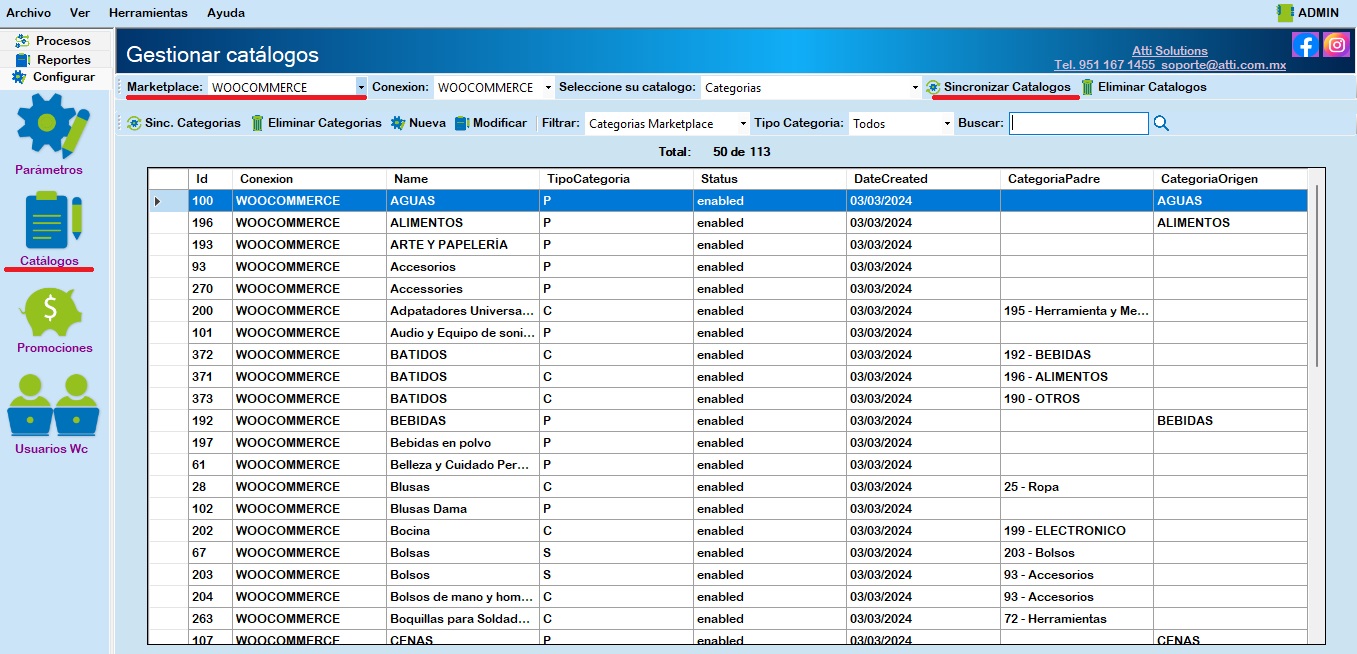Select the Reportes item in sidebar

pos(64,60)
